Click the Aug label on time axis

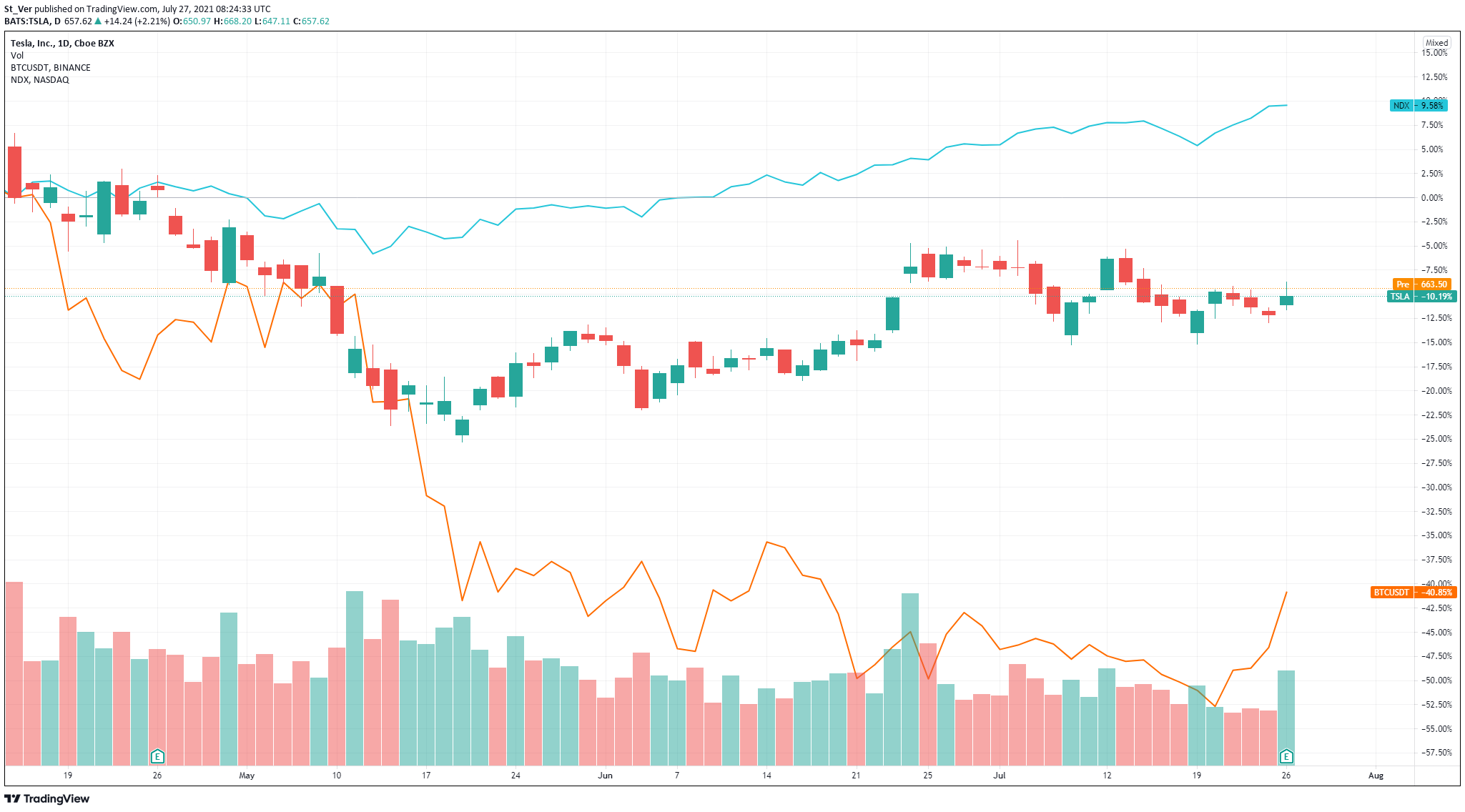coord(1376,776)
